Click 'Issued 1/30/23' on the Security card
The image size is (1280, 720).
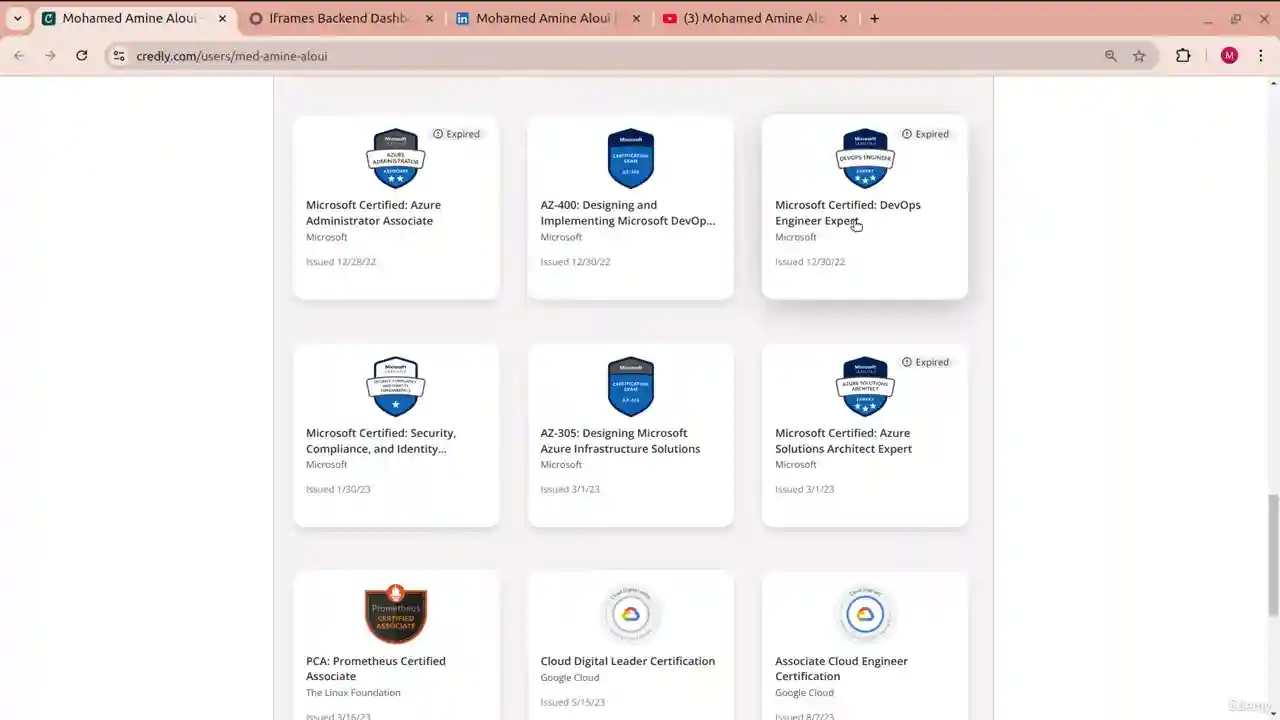tap(338, 490)
